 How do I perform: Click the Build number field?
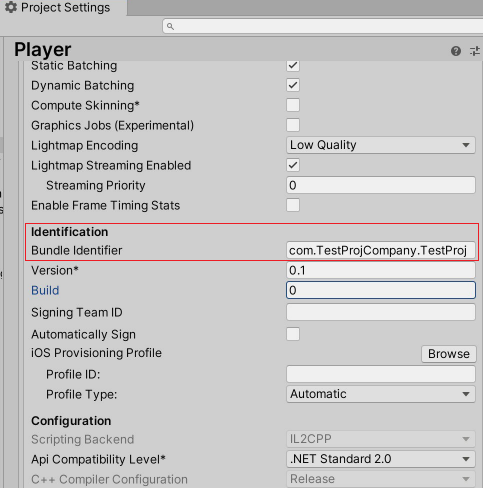coord(381,290)
